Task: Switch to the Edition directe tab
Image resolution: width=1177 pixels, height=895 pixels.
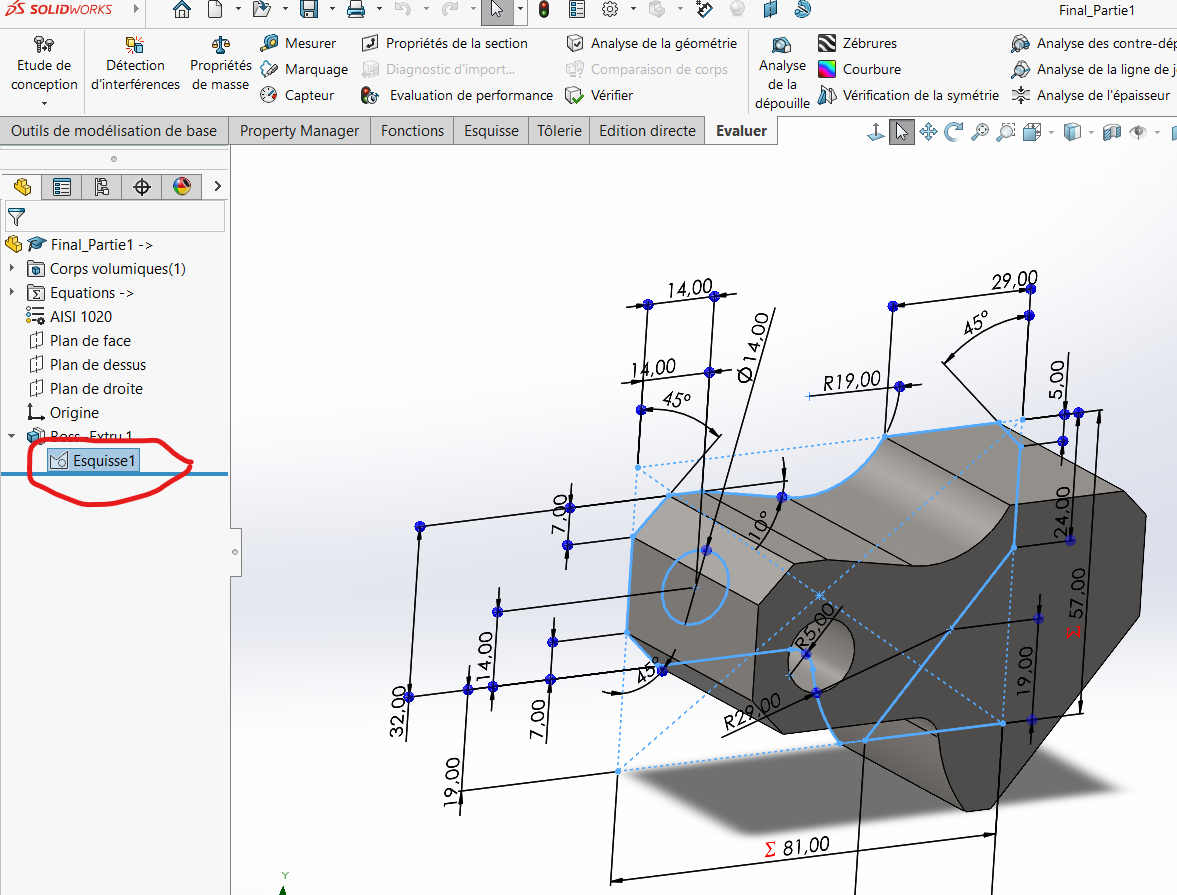Action: click(647, 131)
